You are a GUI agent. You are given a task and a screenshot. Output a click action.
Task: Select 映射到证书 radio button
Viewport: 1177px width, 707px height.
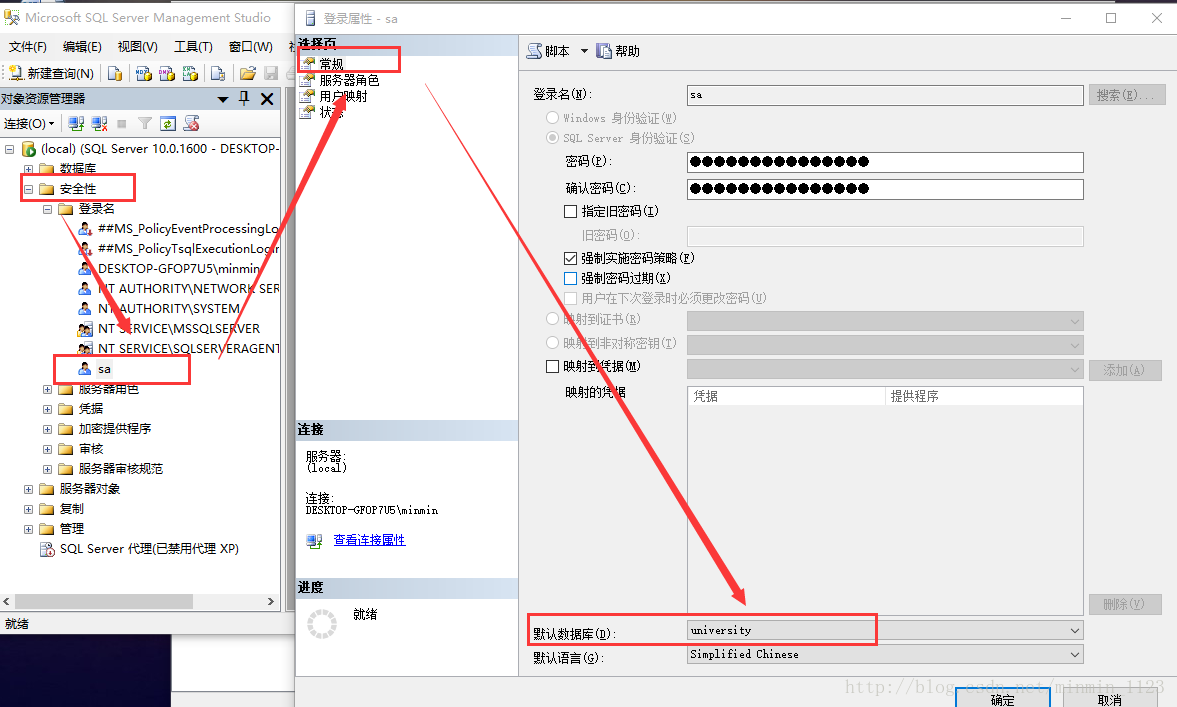pyautogui.click(x=552, y=319)
